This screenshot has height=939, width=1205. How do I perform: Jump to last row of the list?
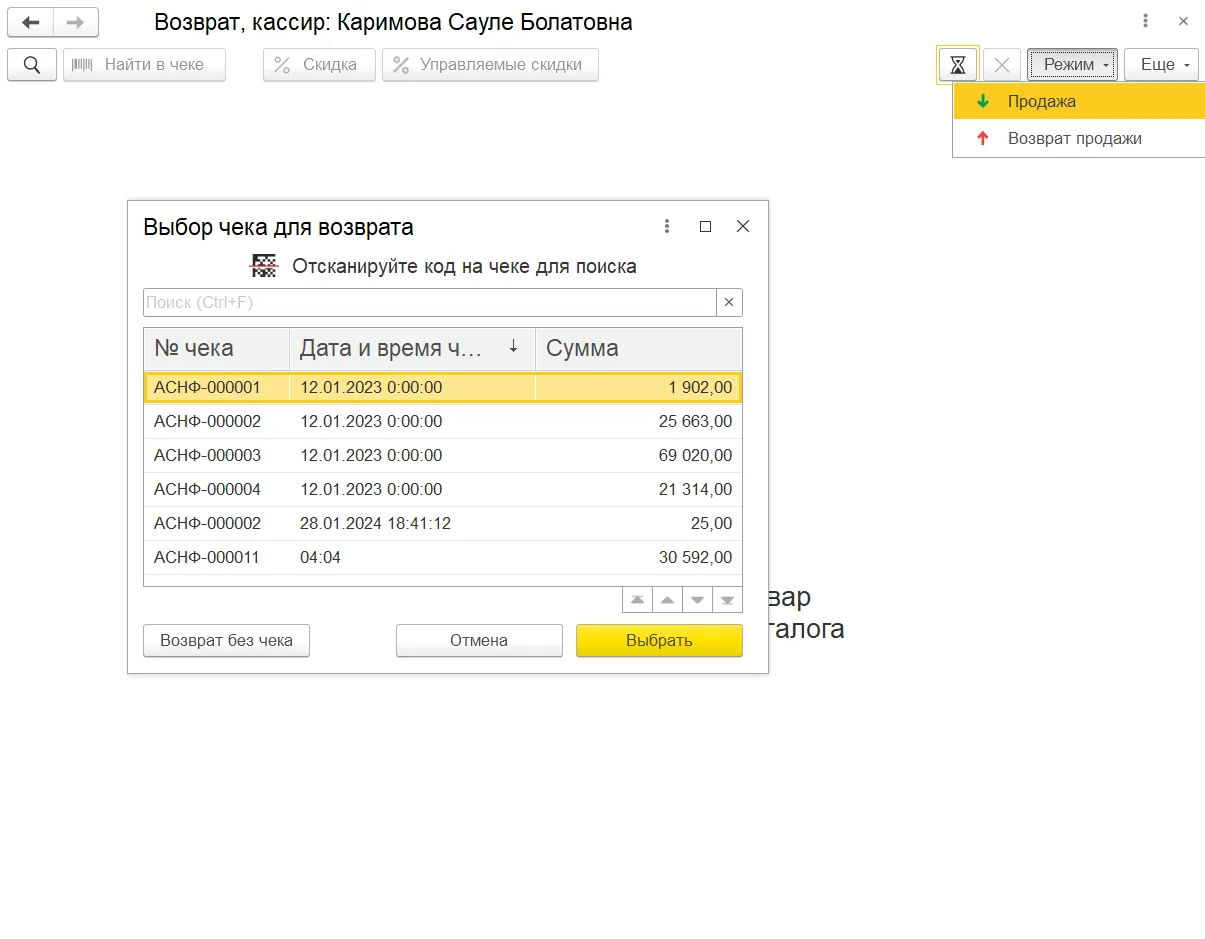[x=727, y=600]
